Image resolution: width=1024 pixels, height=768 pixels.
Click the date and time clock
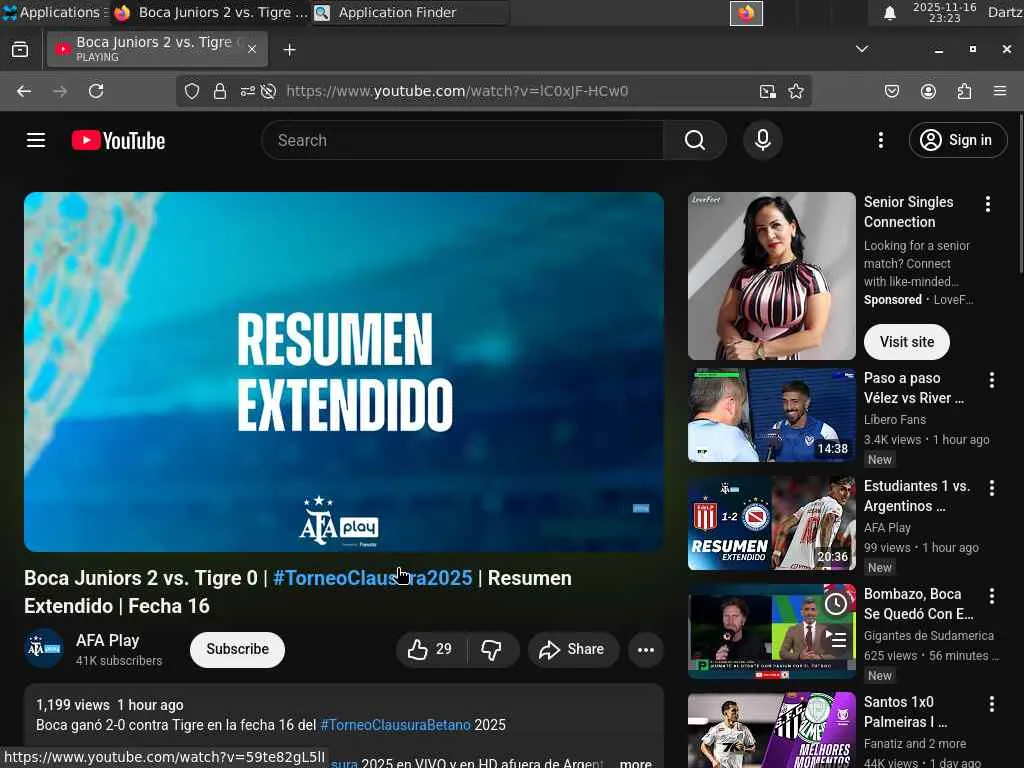pyautogui.click(x=944, y=12)
